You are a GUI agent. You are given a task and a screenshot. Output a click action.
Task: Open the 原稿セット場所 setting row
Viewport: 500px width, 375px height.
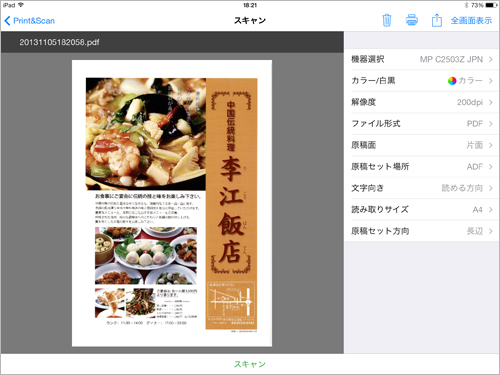click(422, 166)
